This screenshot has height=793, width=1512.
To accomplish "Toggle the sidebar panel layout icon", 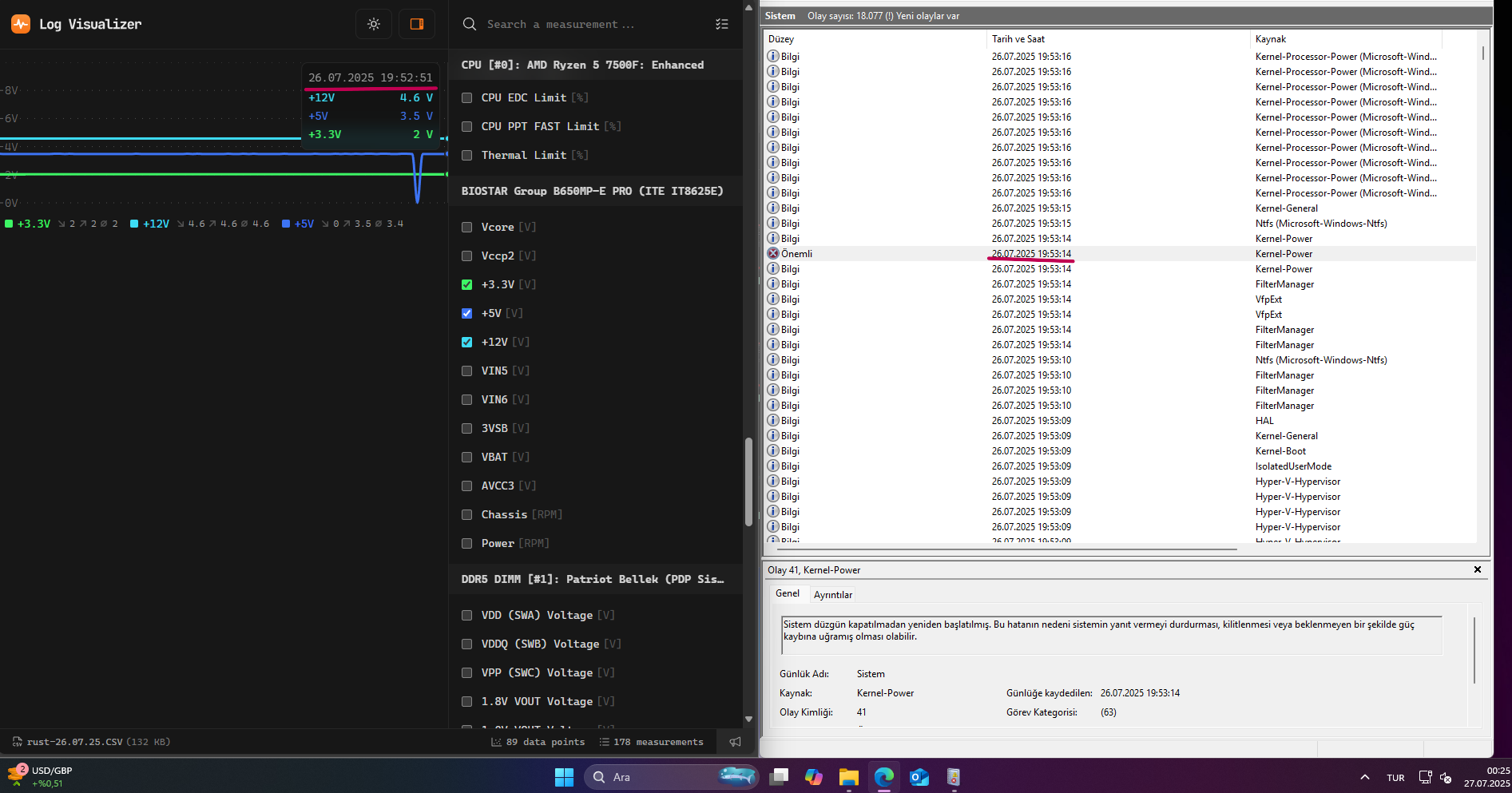I will tap(417, 24).
